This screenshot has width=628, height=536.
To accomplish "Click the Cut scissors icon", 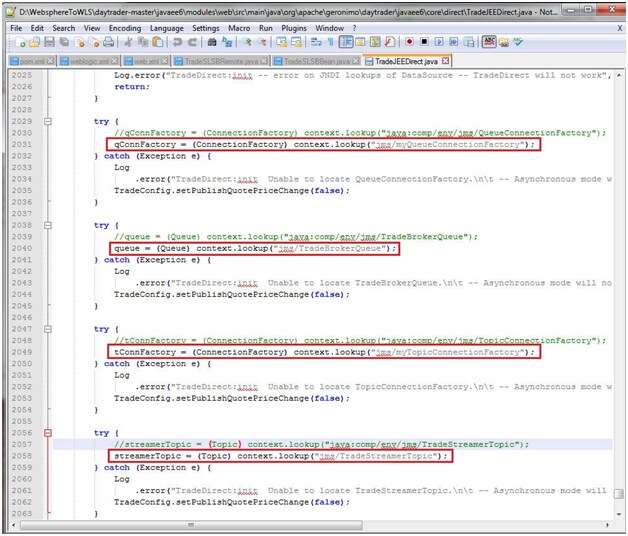I will (x=128, y=43).
